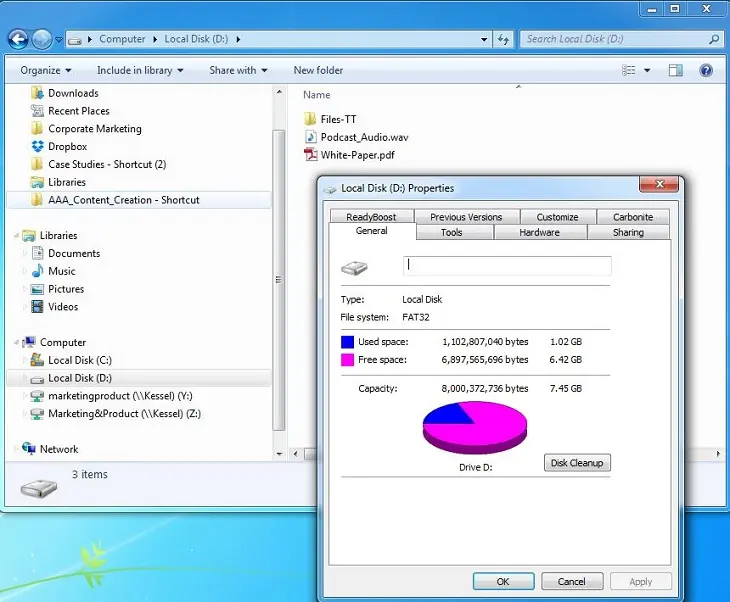This screenshot has height=602, width=730.
Task: Switch to the Tools tab
Action: point(452,232)
